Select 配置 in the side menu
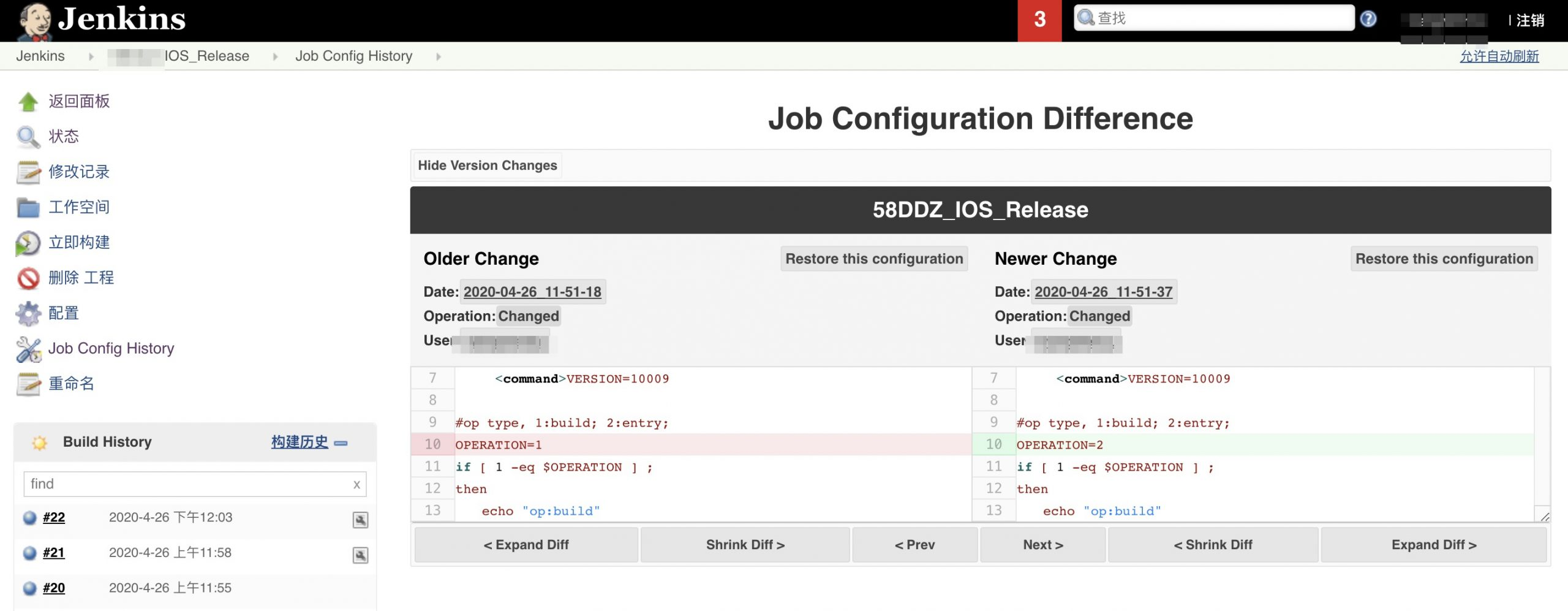Viewport: 1568px width, 611px height. pos(64,313)
